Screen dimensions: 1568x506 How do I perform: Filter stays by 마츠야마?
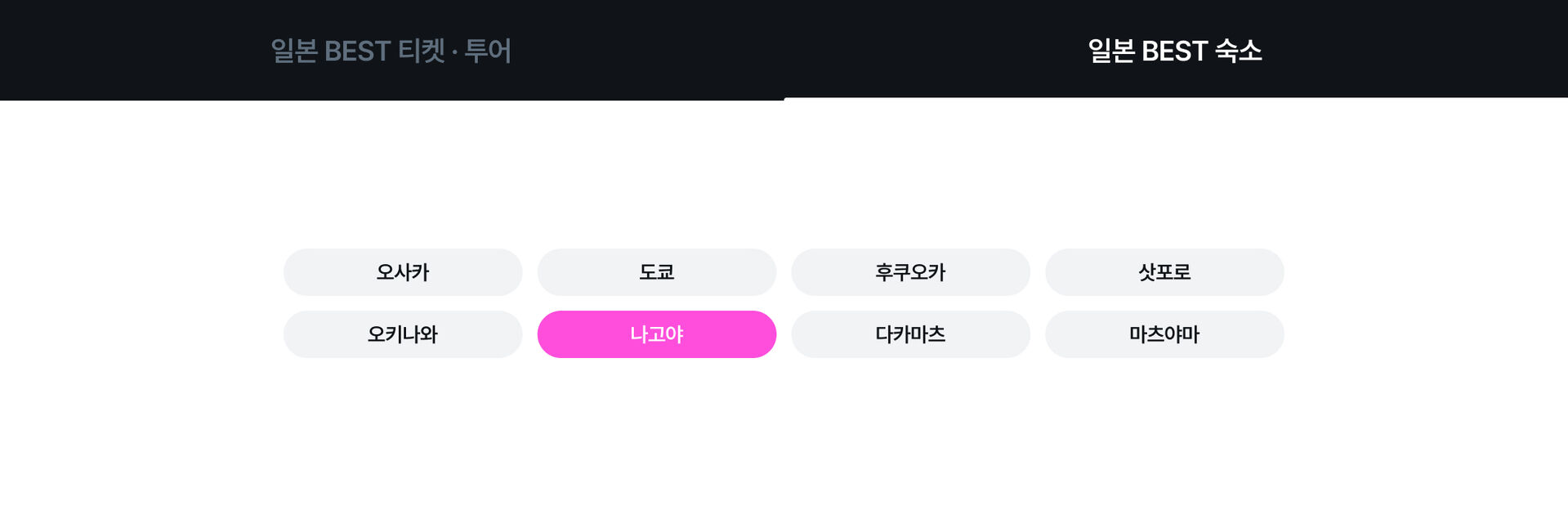[x=1164, y=334]
